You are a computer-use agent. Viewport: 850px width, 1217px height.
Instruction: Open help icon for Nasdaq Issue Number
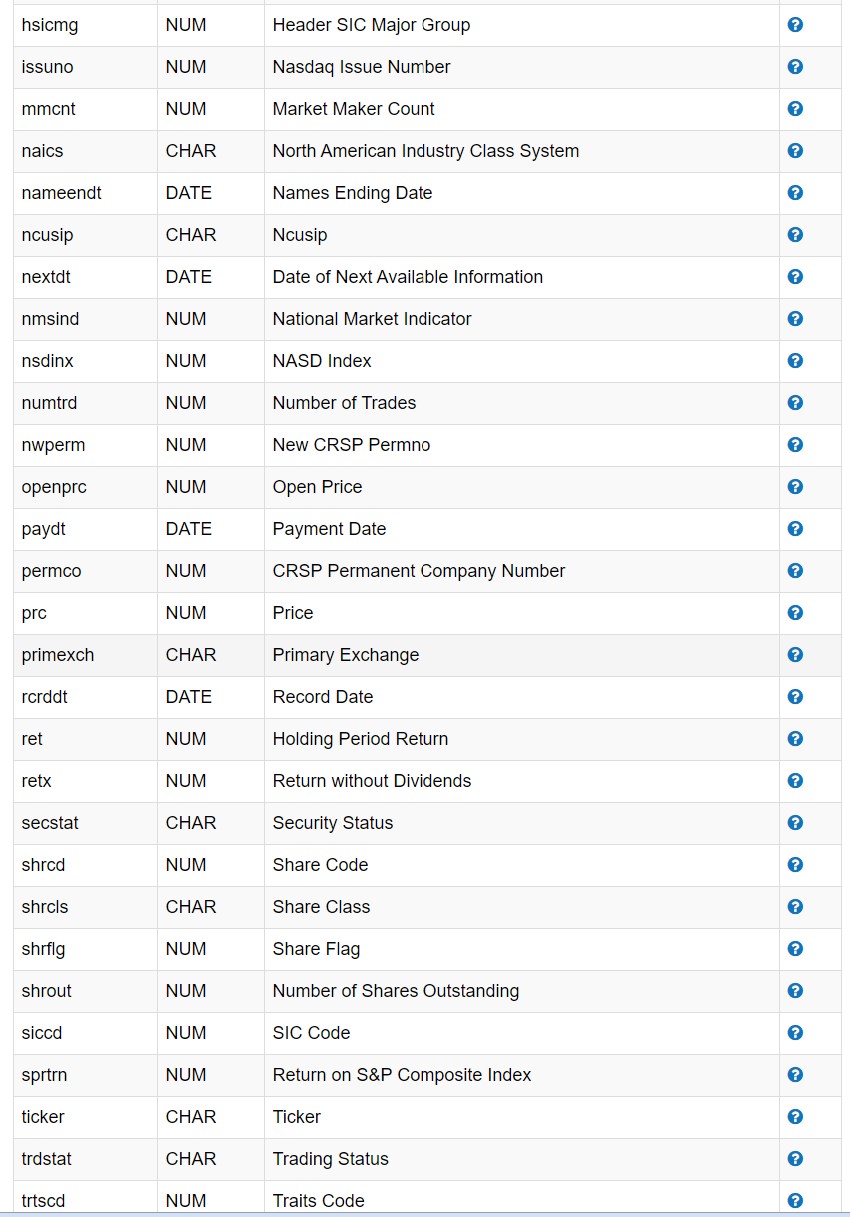coord(795,67)
